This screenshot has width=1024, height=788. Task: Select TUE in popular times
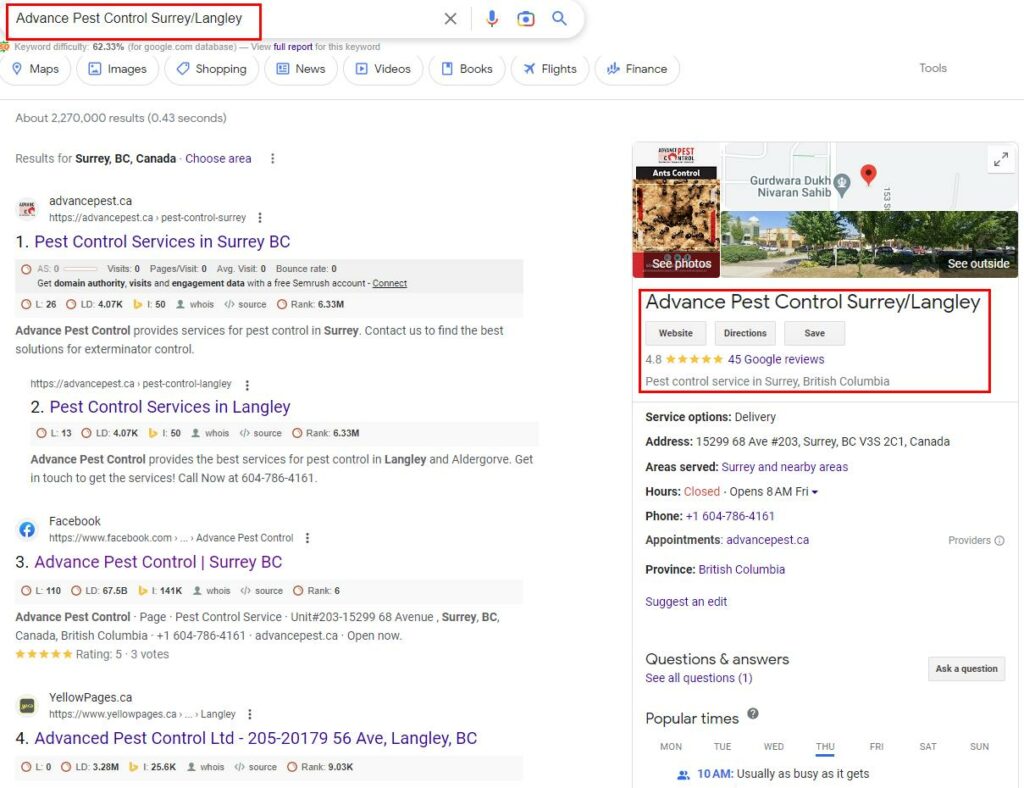point(722,747)
